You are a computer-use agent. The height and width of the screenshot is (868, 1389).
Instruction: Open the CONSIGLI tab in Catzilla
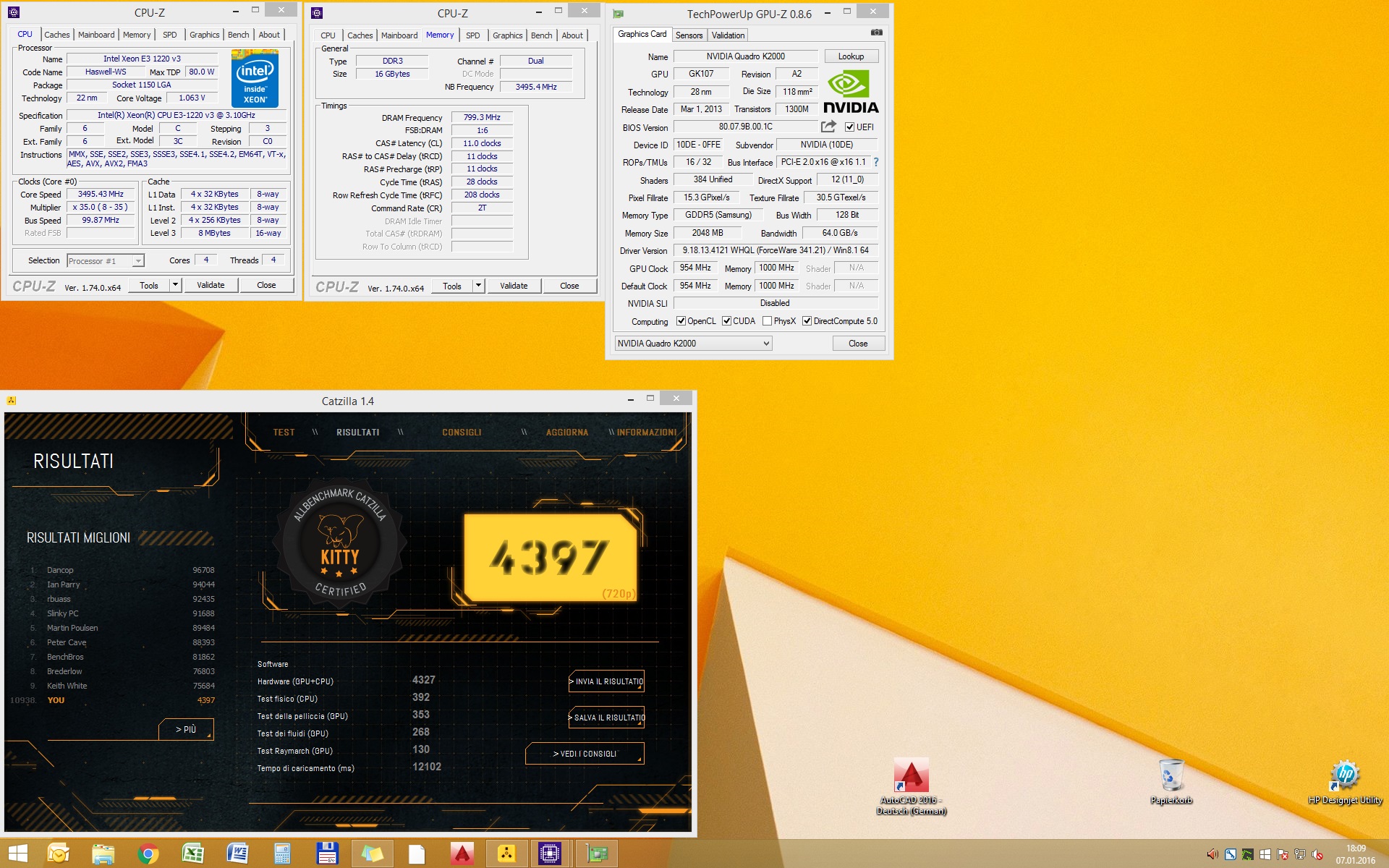(x=462, y=433)
